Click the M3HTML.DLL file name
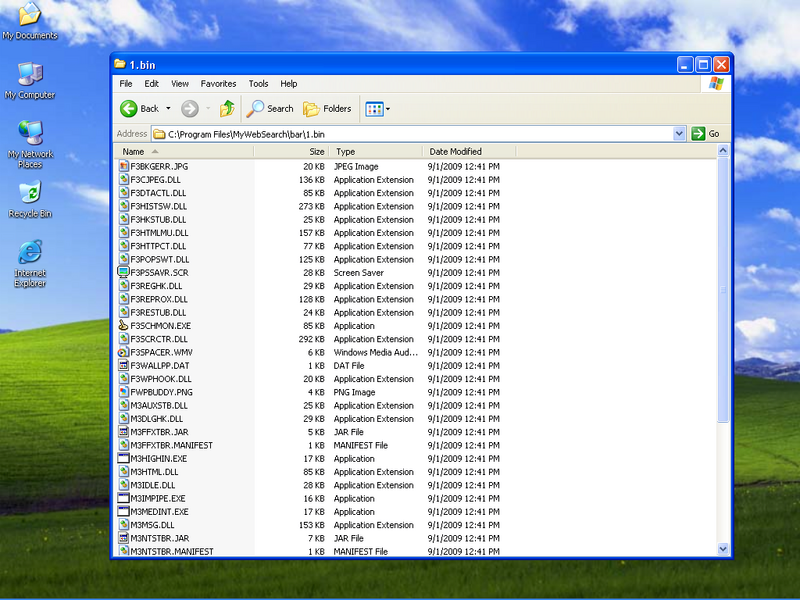 click(x=154, y=471)
